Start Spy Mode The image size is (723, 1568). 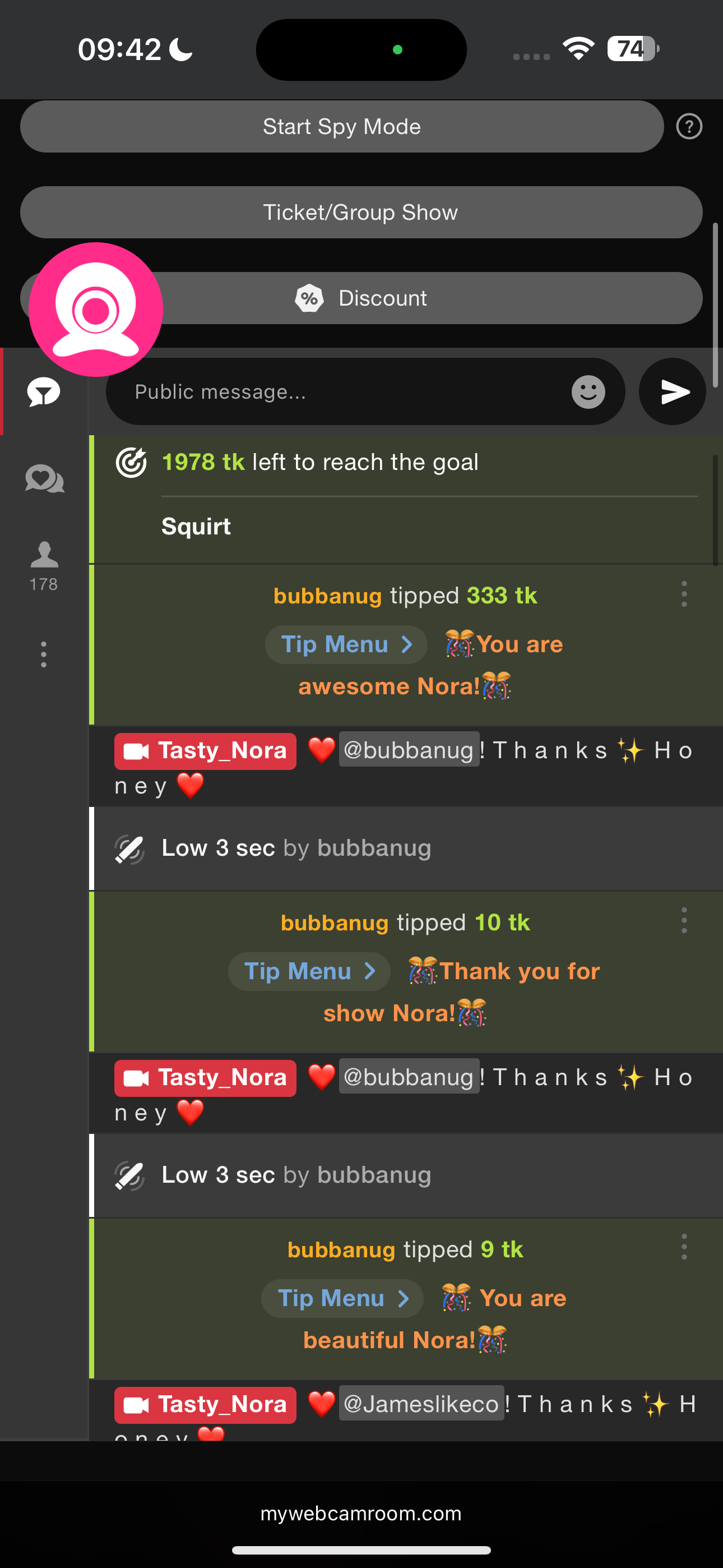[x=342, y=127]
